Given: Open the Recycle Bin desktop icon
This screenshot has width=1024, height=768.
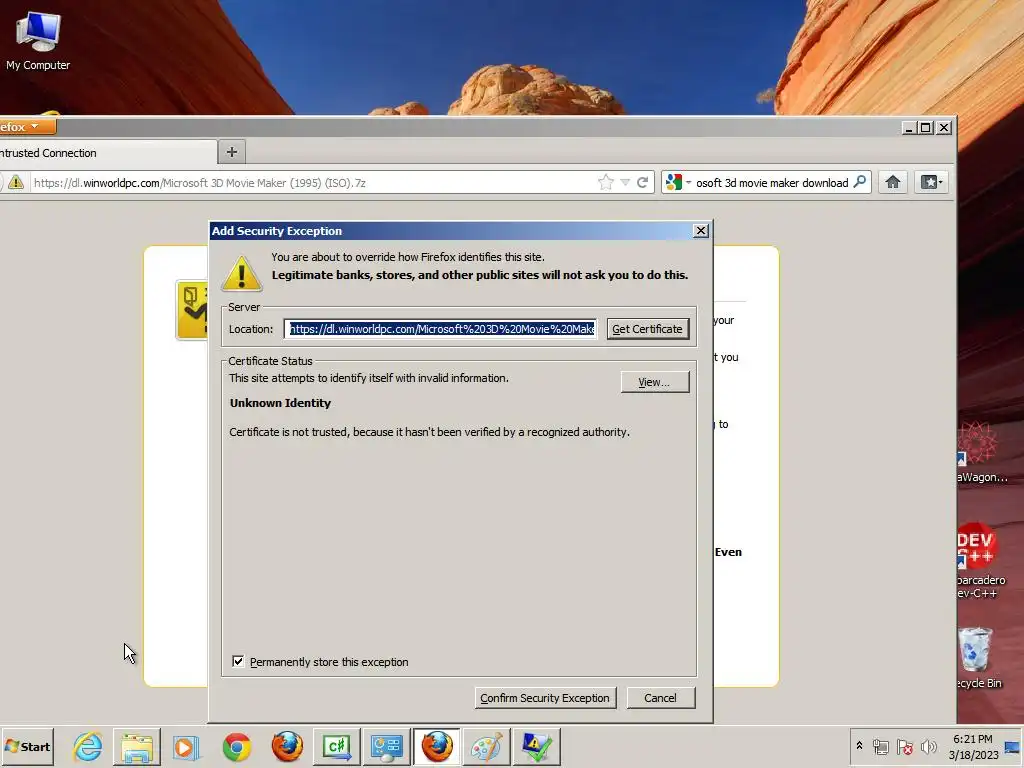Looking at the screenshot, I should coord(979,656).
